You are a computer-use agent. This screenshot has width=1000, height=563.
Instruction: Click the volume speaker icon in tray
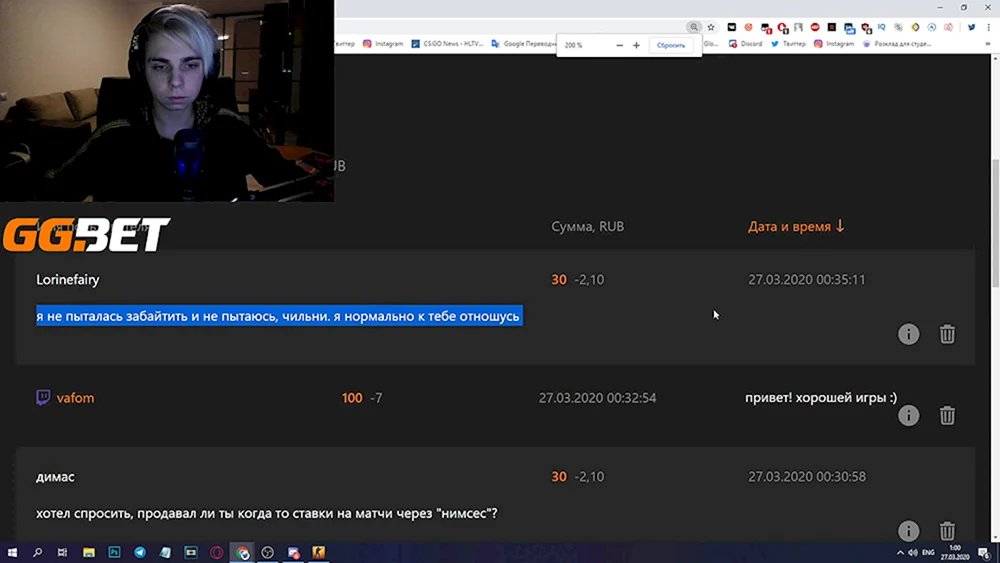coord(913,553)
